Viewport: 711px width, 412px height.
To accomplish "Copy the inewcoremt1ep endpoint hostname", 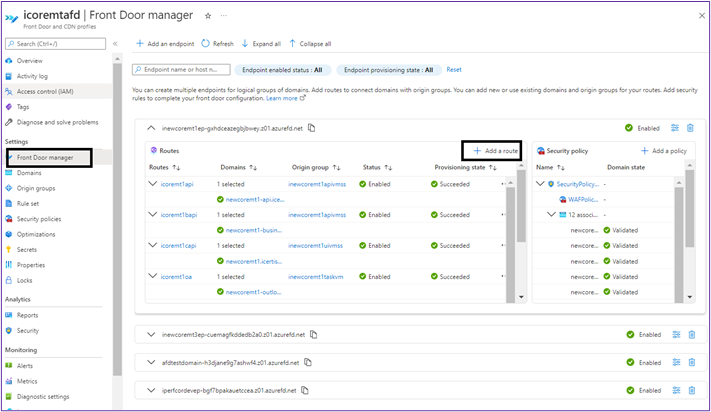I will (312, 128).
